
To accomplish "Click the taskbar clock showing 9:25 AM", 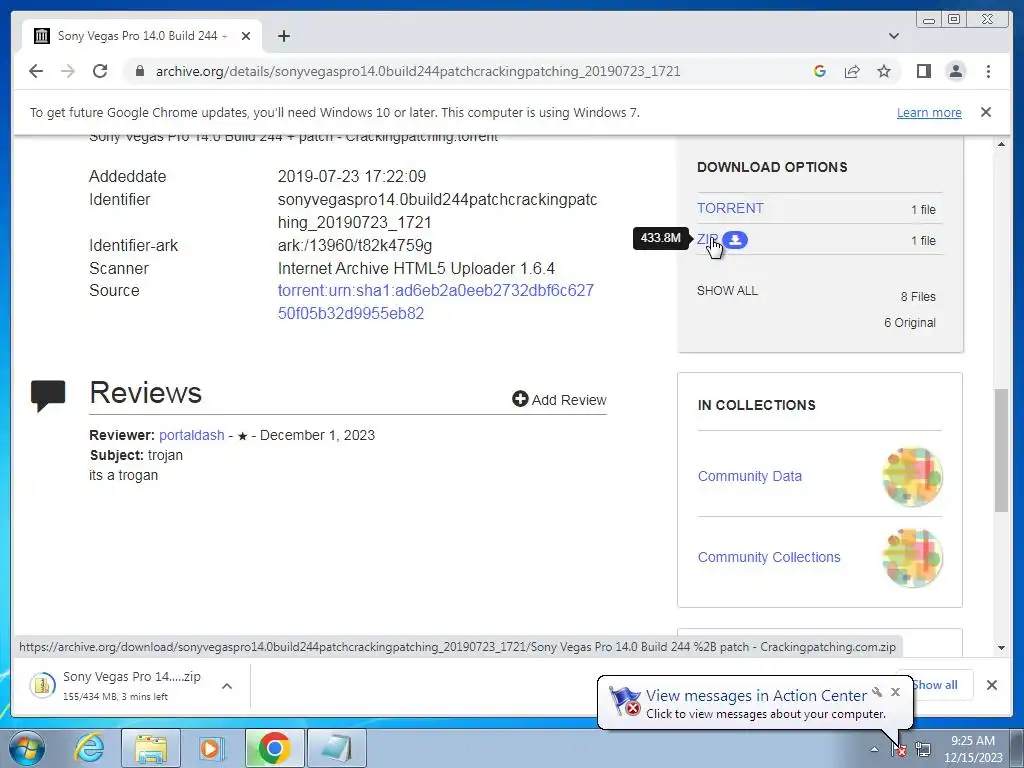I will (x=972, y=749).
